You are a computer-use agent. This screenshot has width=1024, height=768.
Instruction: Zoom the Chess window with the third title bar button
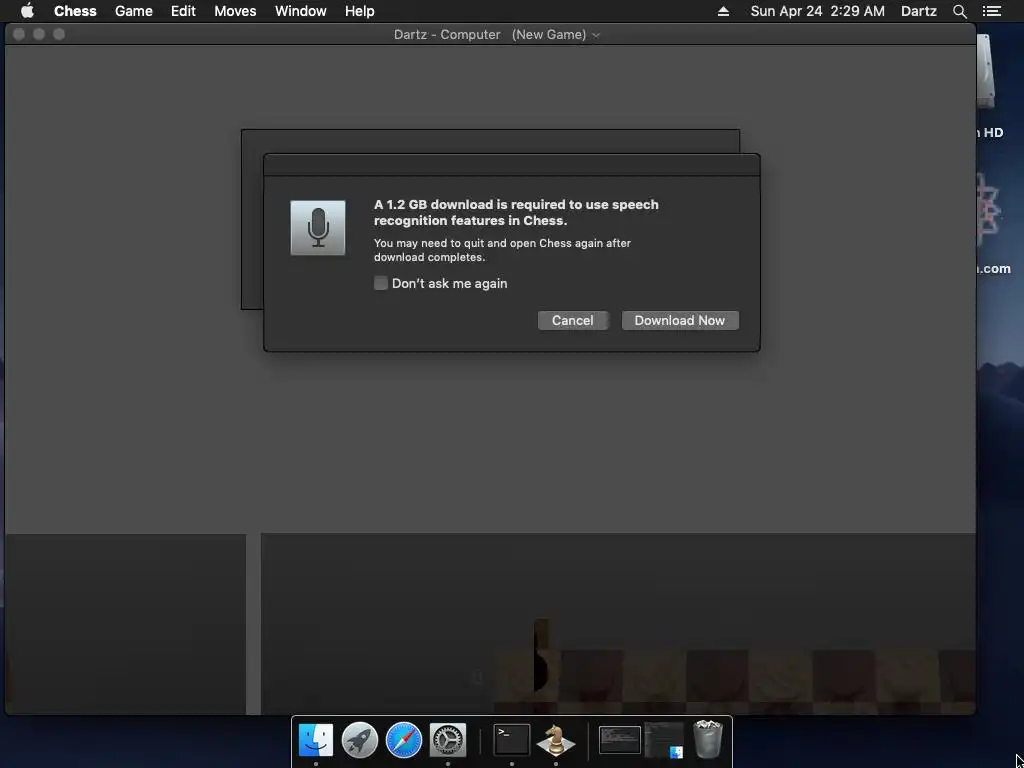[59, 34]
